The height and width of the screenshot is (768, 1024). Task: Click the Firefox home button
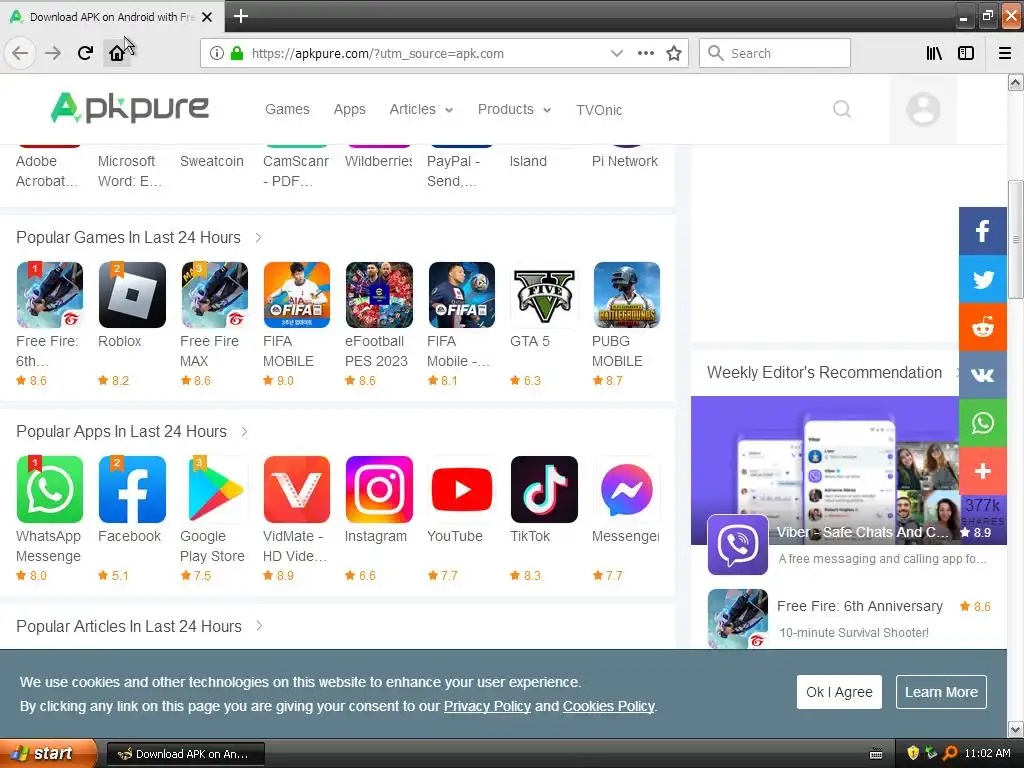pyautogui.click(x=116, y=53)
